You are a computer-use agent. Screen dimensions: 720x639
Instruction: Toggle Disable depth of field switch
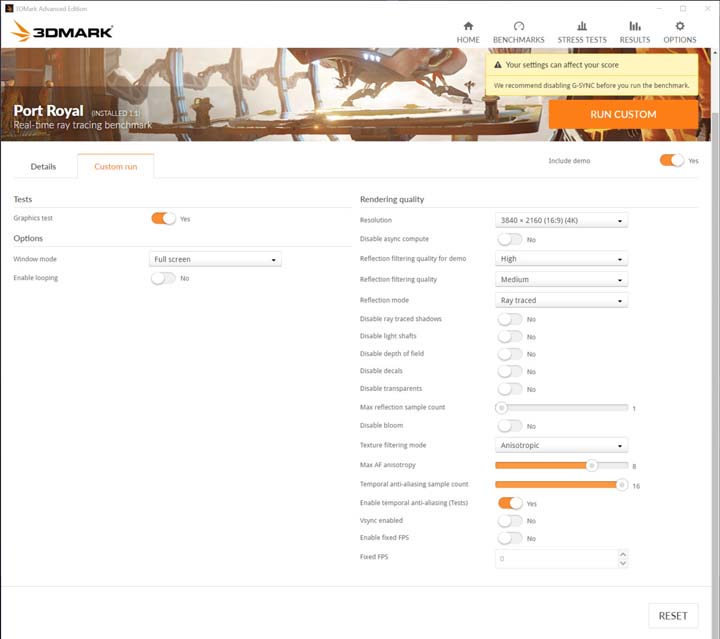point(510,354)
